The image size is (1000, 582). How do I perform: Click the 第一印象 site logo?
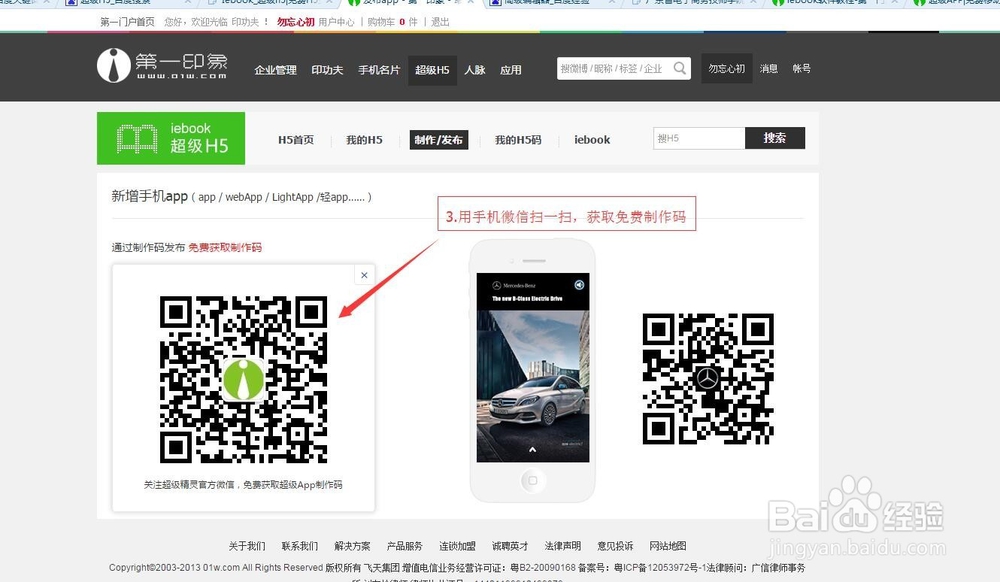[x=163, y=65]
